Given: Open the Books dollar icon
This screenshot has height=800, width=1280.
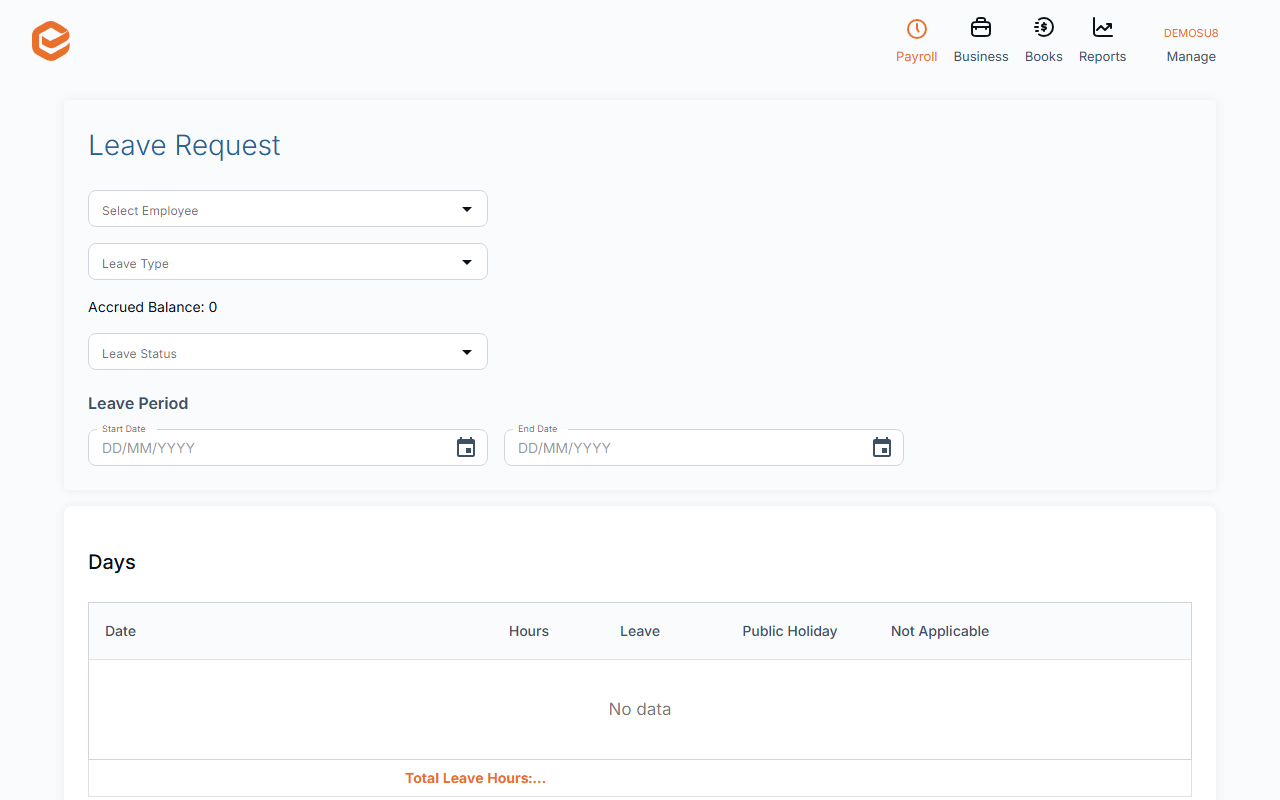Looking at the screenshot, I should [x=1044, y=28].
